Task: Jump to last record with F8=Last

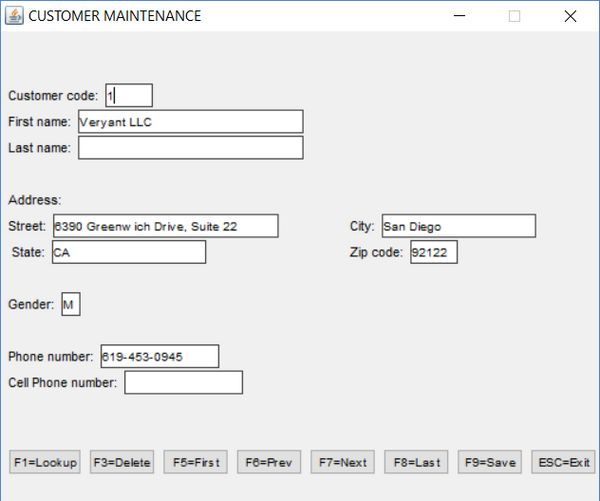Action: click(416, 462)
